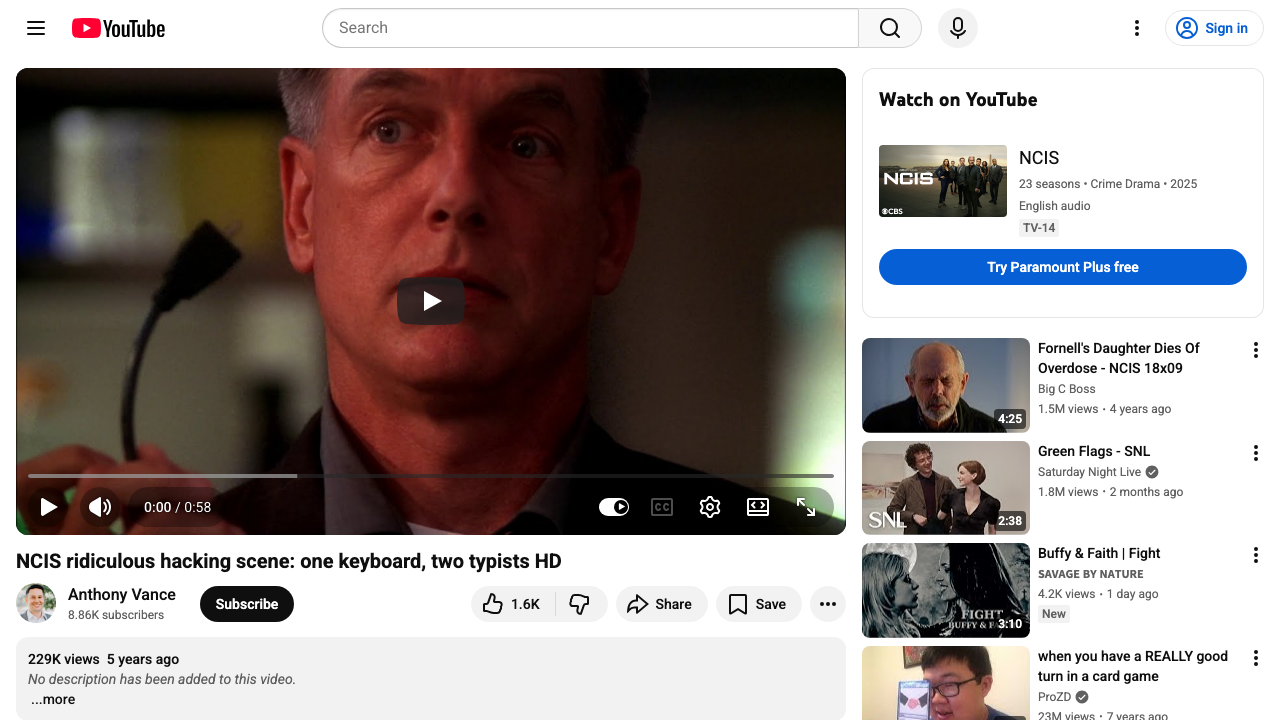The image size is (1280, 720).
Task: Click the 0:00 / 0:58 time display
Action: [177, 507]
